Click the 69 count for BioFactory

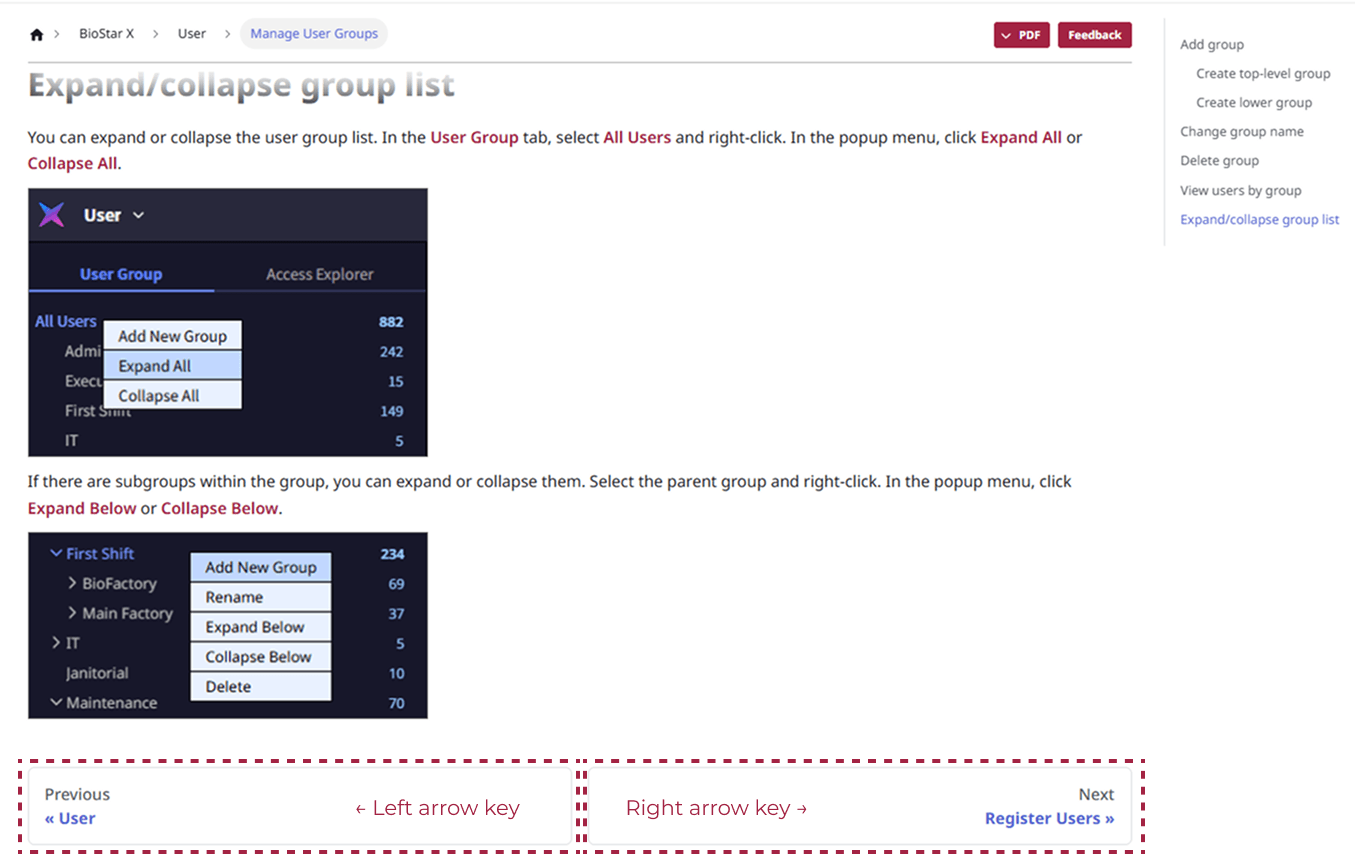(396, 584)
